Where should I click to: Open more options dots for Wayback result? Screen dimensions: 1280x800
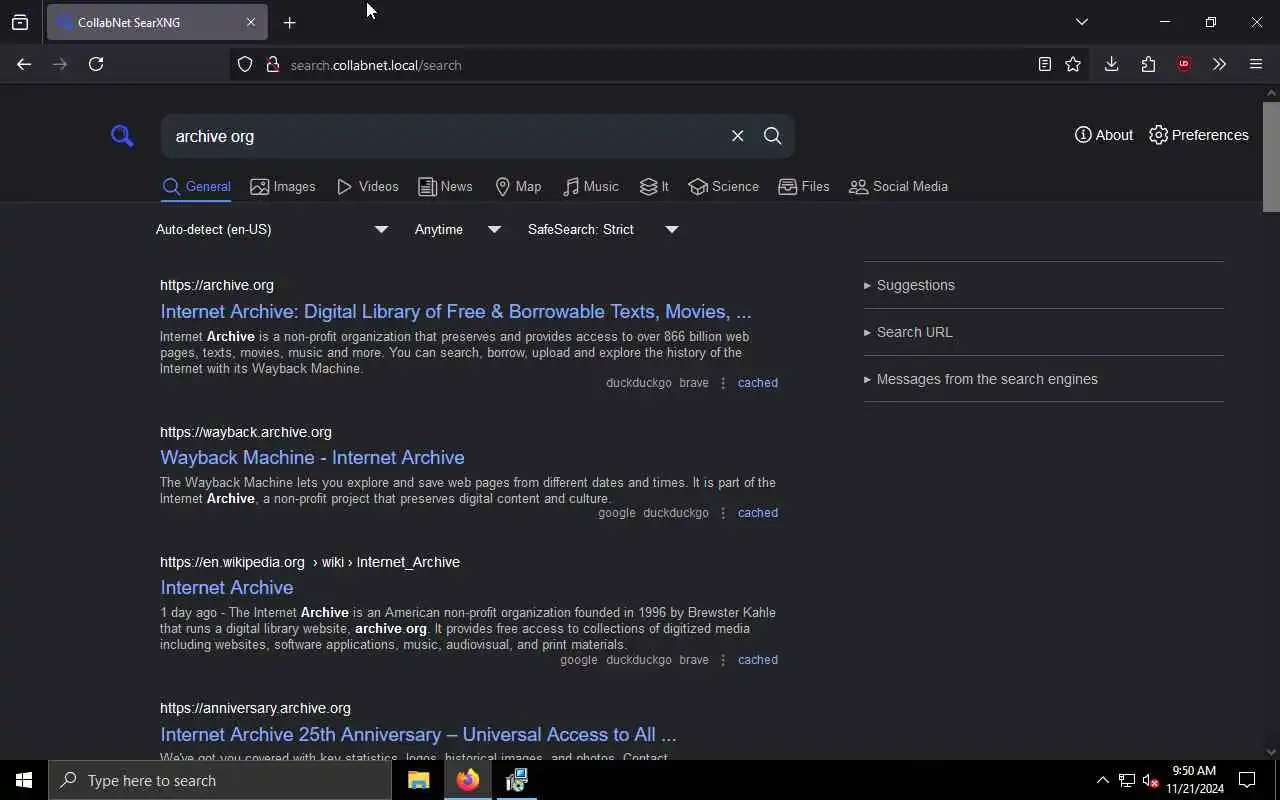tap(723, 513)
